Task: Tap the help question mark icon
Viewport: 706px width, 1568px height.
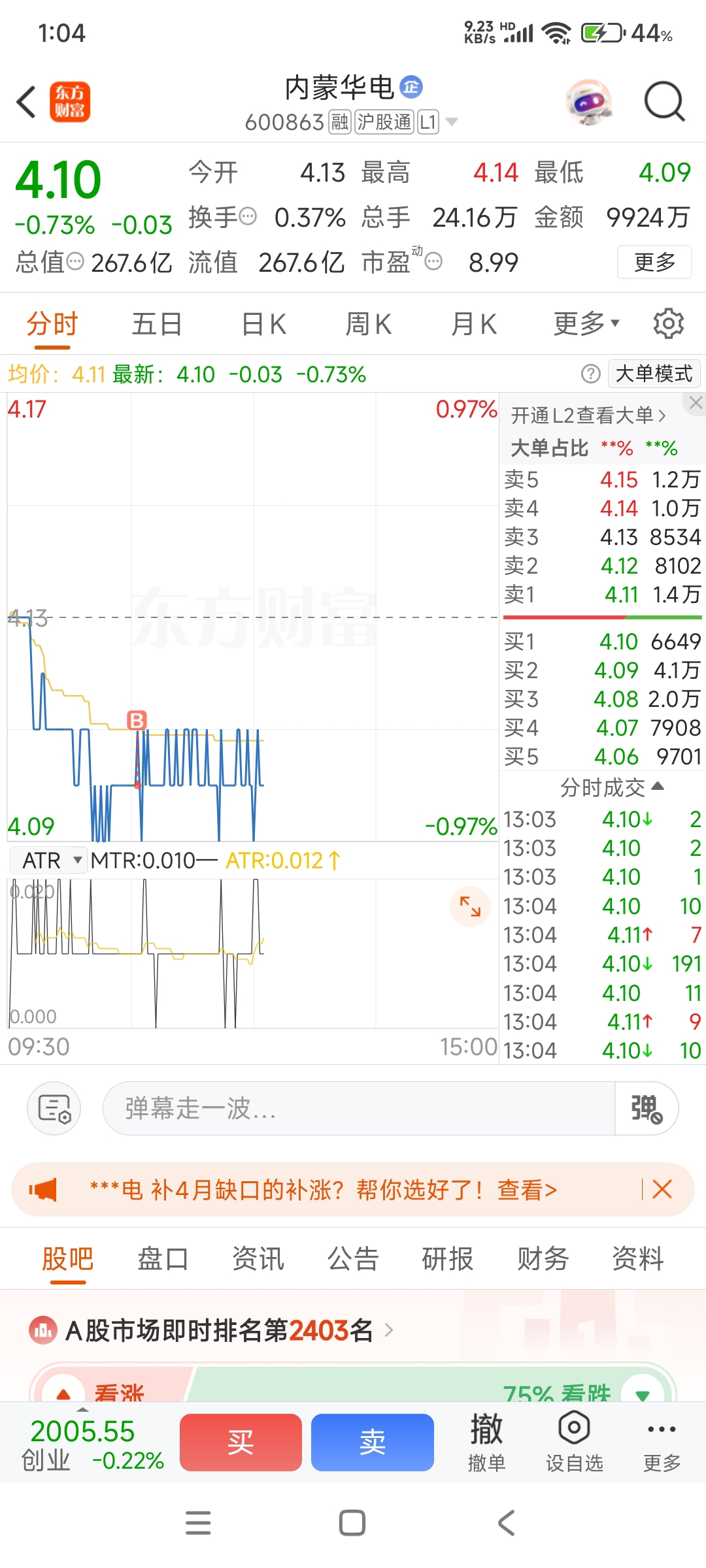Action: click(x=590, y=374)
